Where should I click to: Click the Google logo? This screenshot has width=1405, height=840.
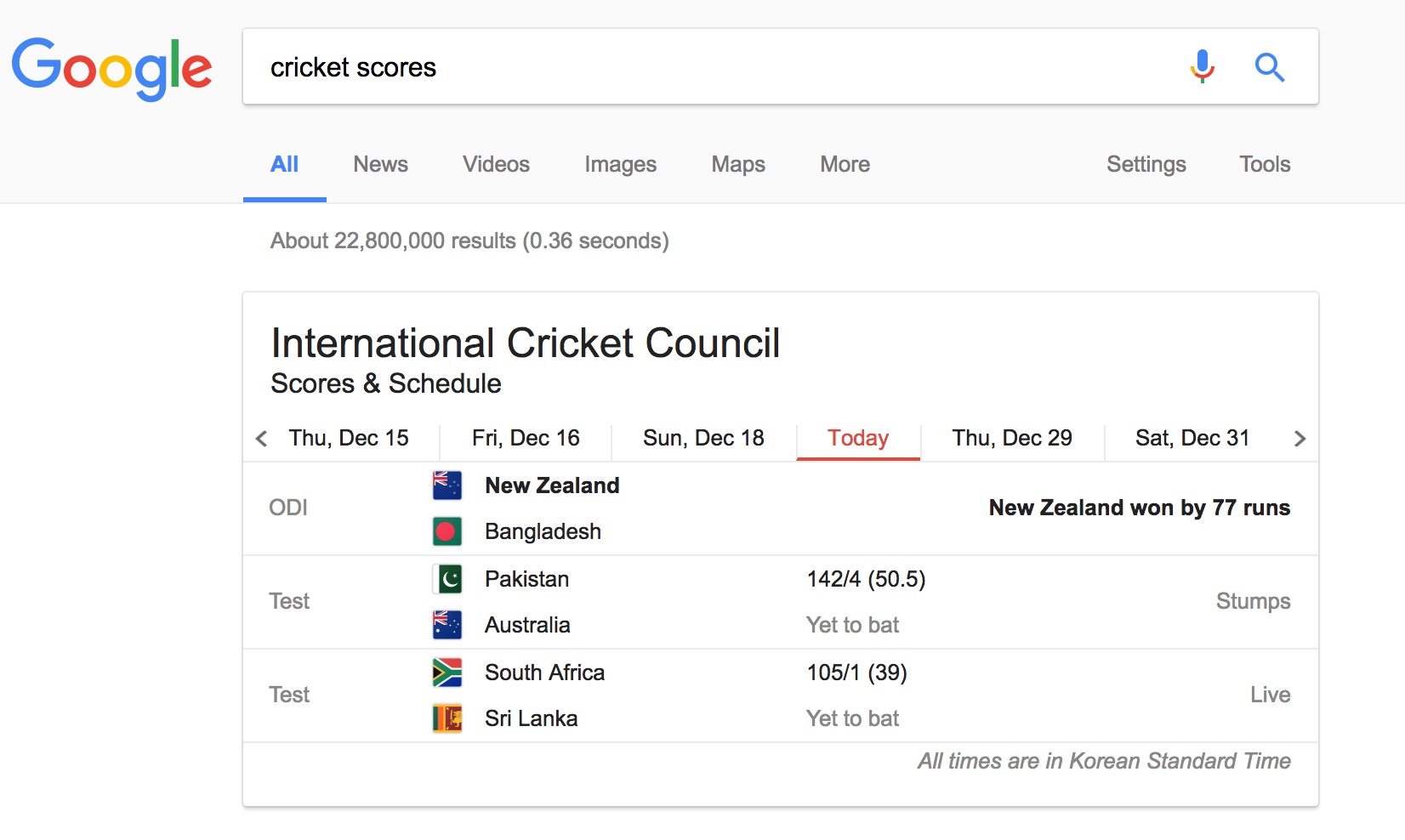point(111,68)
